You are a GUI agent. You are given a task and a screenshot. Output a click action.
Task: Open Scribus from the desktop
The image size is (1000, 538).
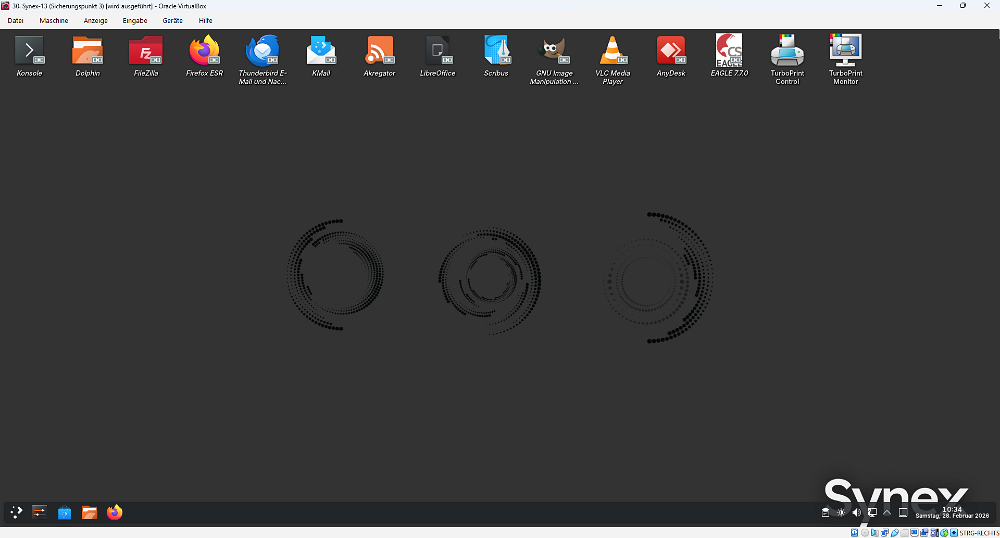[x=496, y=51]
